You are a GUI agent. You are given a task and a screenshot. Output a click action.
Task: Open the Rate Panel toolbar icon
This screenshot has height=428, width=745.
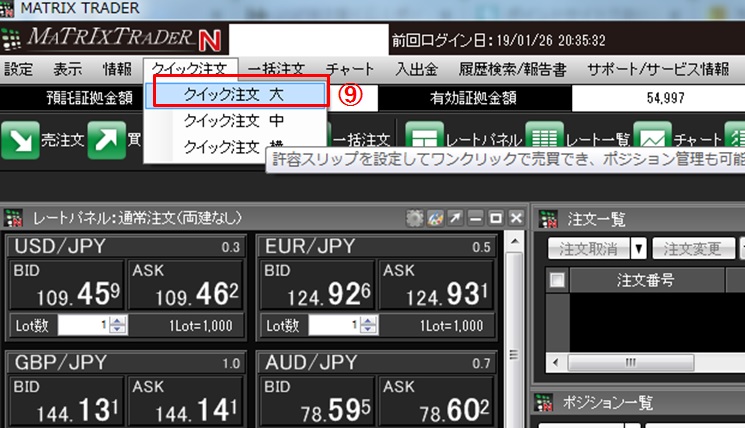pos(424,137)
